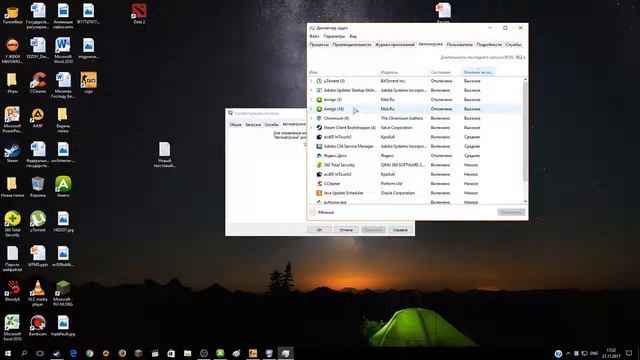The height and width of the screenshot is (360, 640).
Task: Switch to the Процессы tab
Action: 319,44
